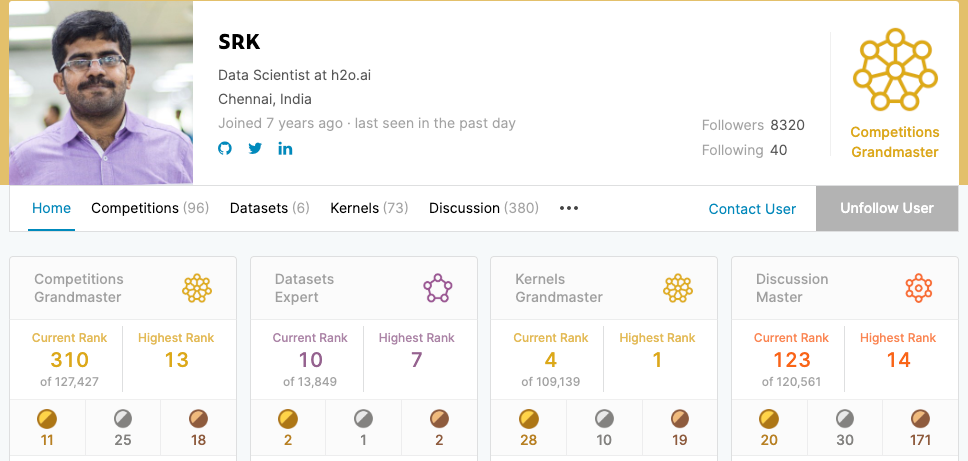The height and width of the screenshot is (461, 968).
Task: Click the gold medal in the Competitions card
Action: (x=47, y=418)
